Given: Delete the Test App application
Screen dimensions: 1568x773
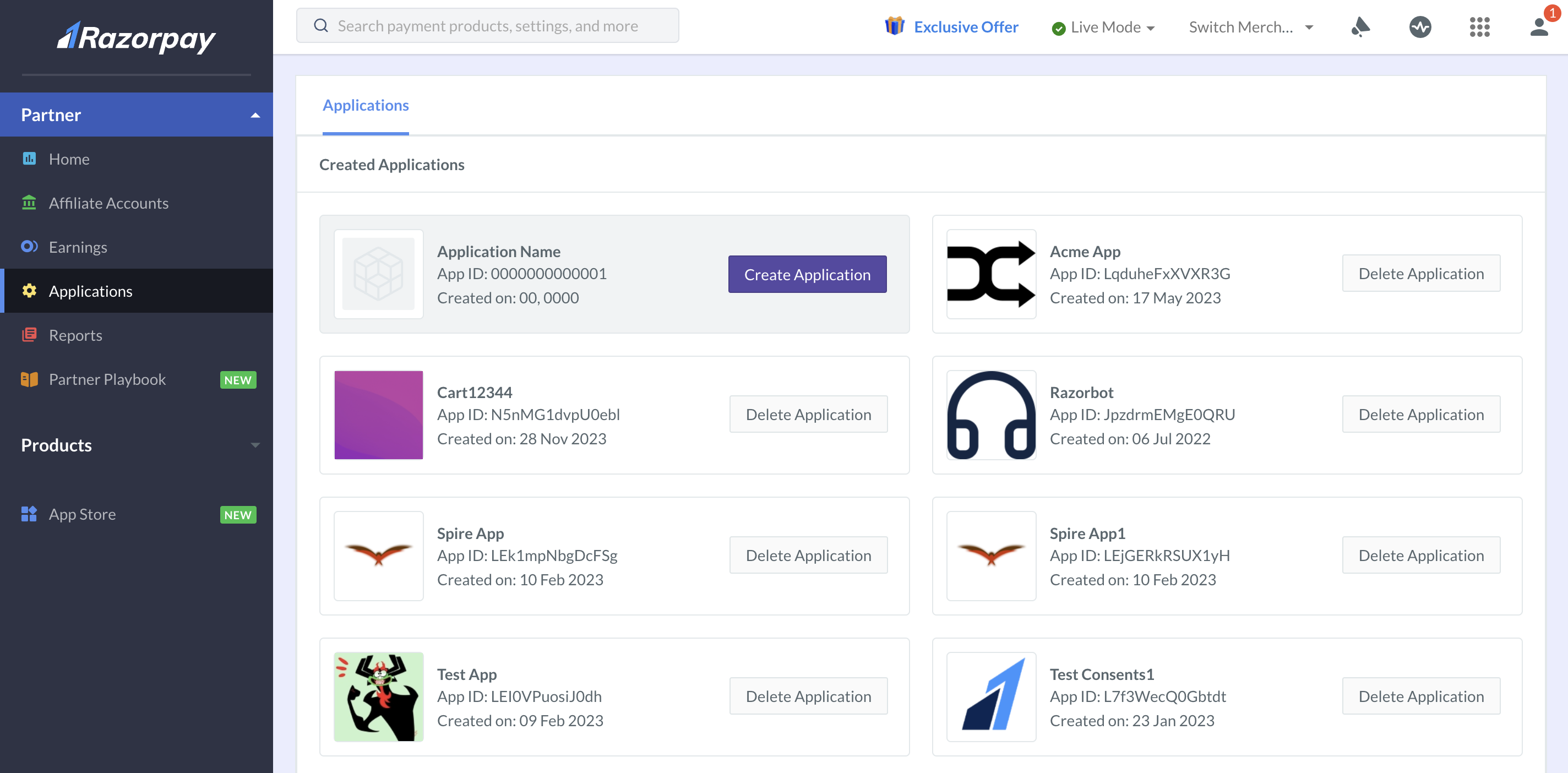Looking at the screenshot, I should [808, 696].
